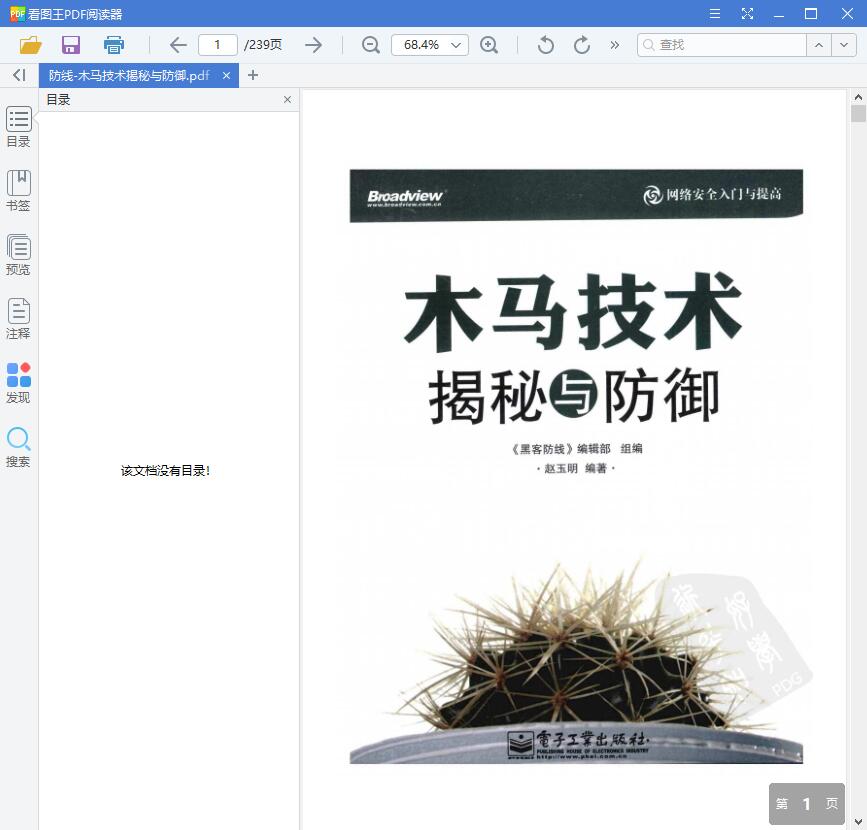Viewport: 867px width, 830px height.
Task: Click the 该文档没有目录! message
Action: point(165,471)
